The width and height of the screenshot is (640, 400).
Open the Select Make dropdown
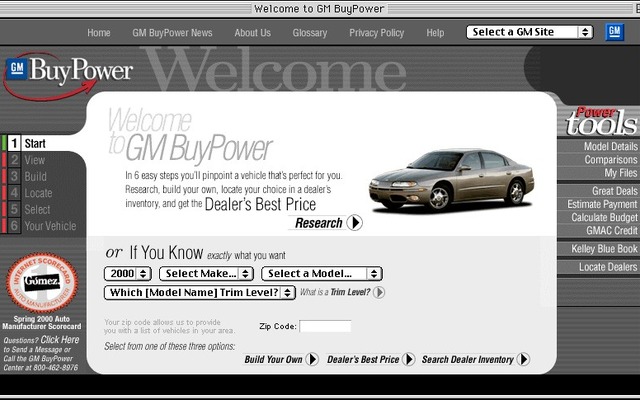[x=206, y=273]
